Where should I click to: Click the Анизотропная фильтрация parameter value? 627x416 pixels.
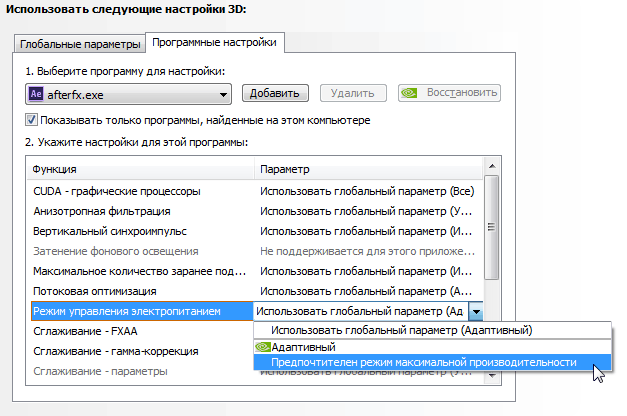coord(366,211)
